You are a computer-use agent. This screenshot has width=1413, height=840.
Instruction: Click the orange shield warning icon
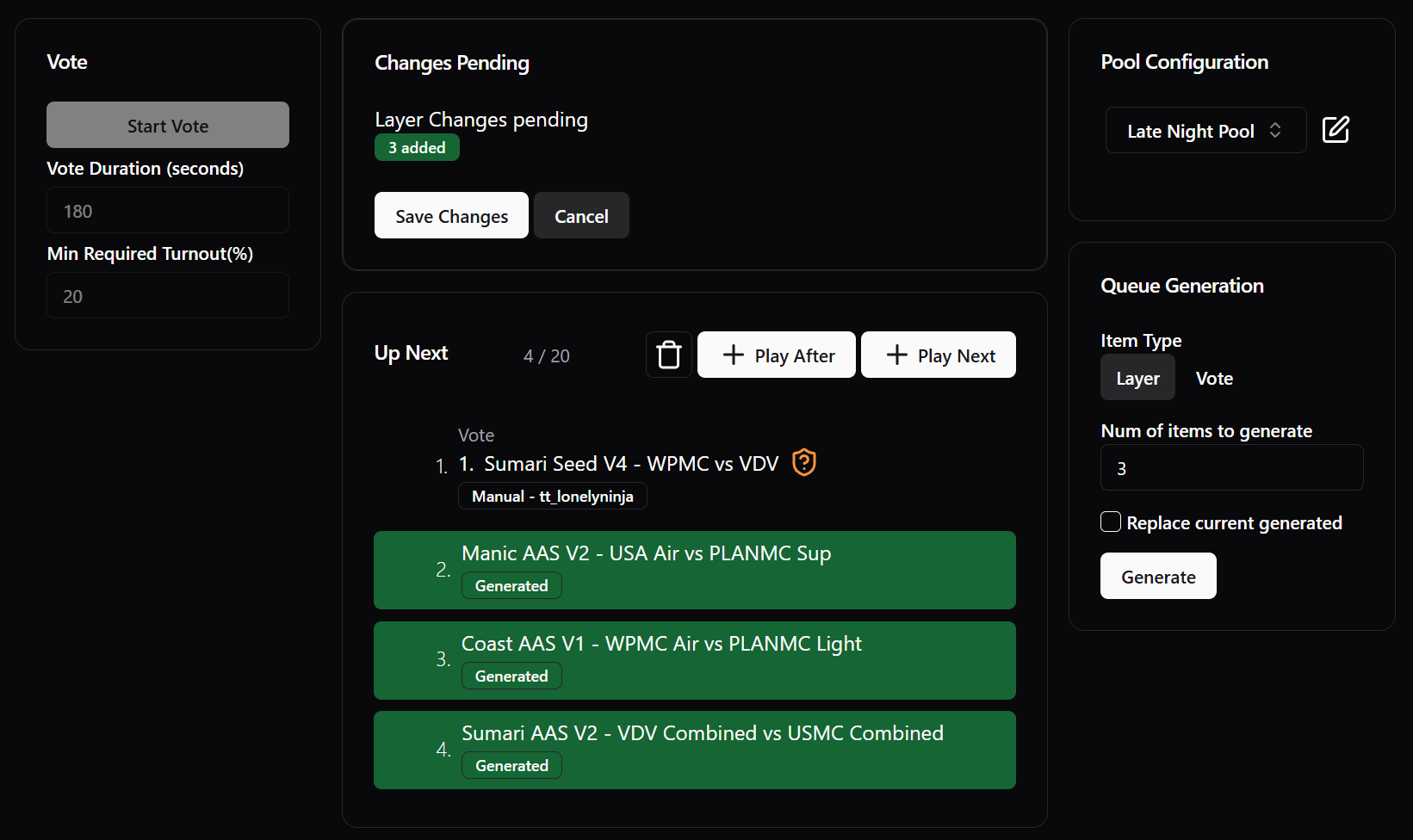pyautogui.click(x=804, y=462)
